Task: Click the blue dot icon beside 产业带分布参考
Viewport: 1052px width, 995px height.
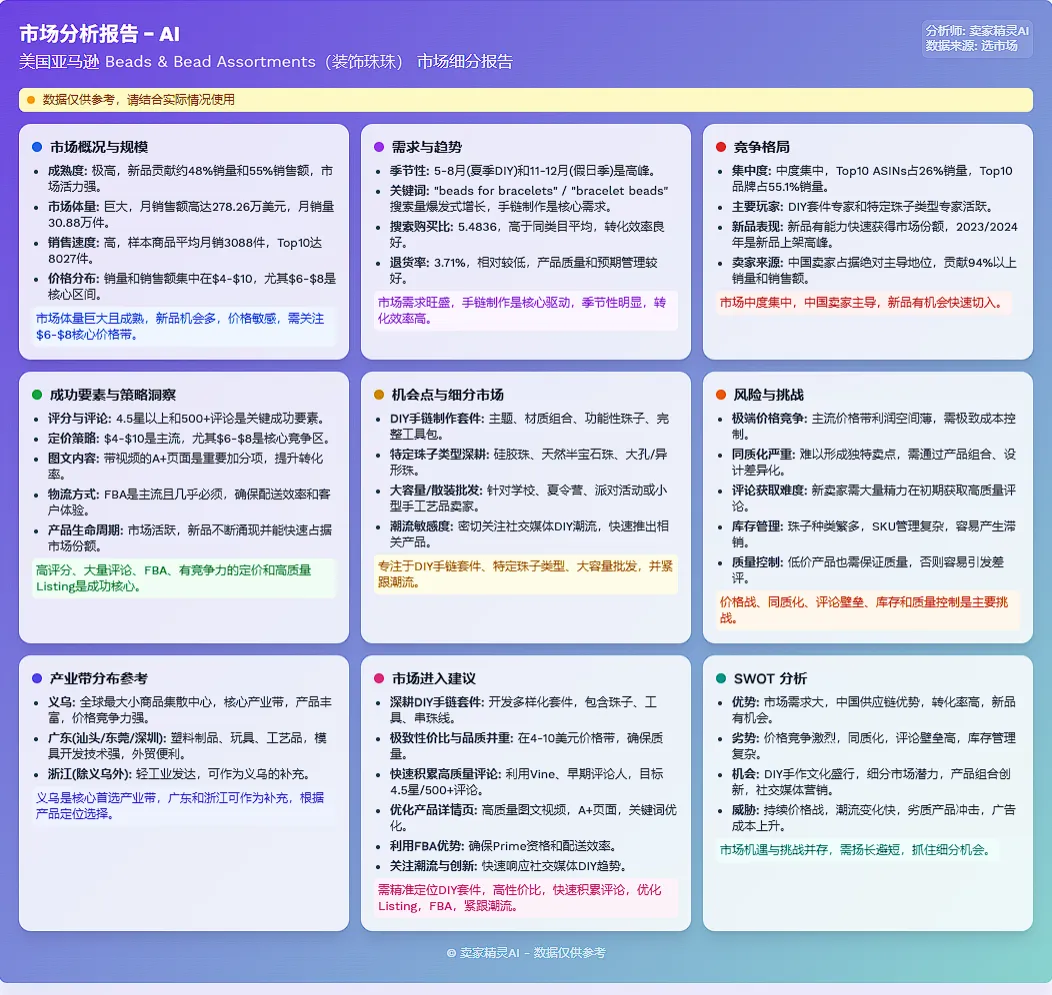Action: tap(37, 679)
